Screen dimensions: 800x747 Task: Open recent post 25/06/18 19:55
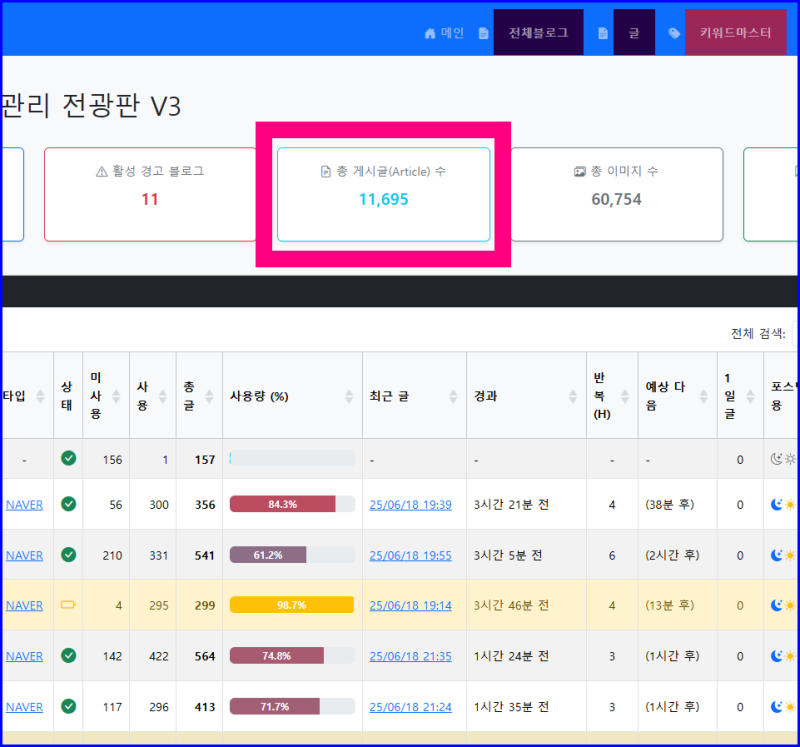[410, 555]
